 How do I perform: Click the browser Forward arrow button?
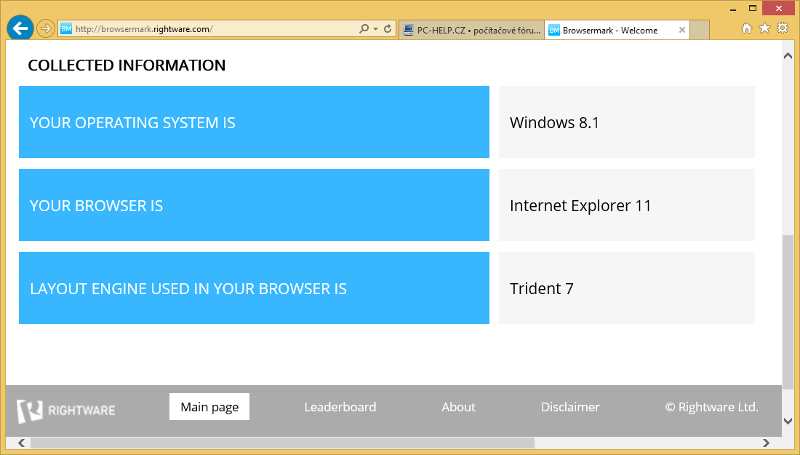[x=46, y=29]
